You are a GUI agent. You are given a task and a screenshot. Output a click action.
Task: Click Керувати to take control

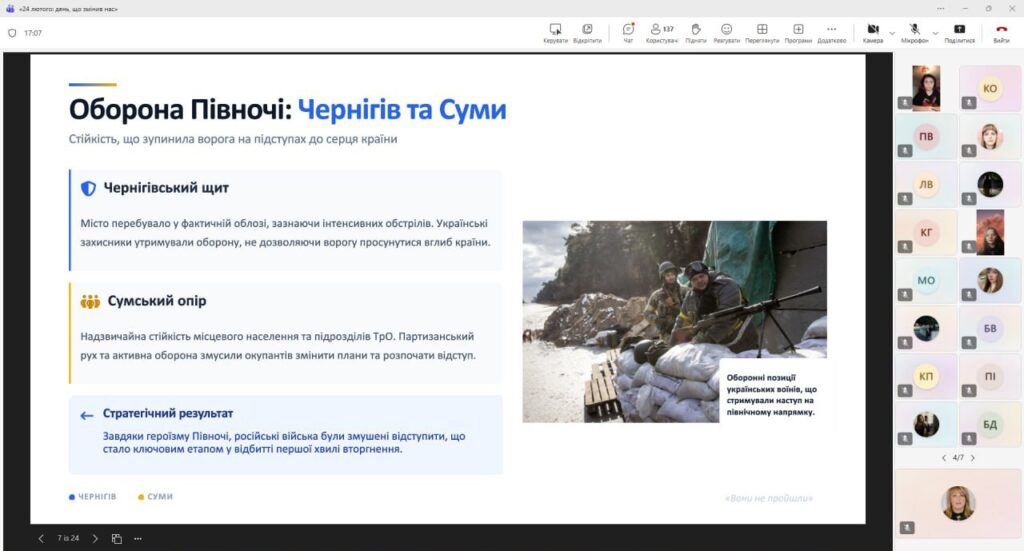[x=555, y=32]
